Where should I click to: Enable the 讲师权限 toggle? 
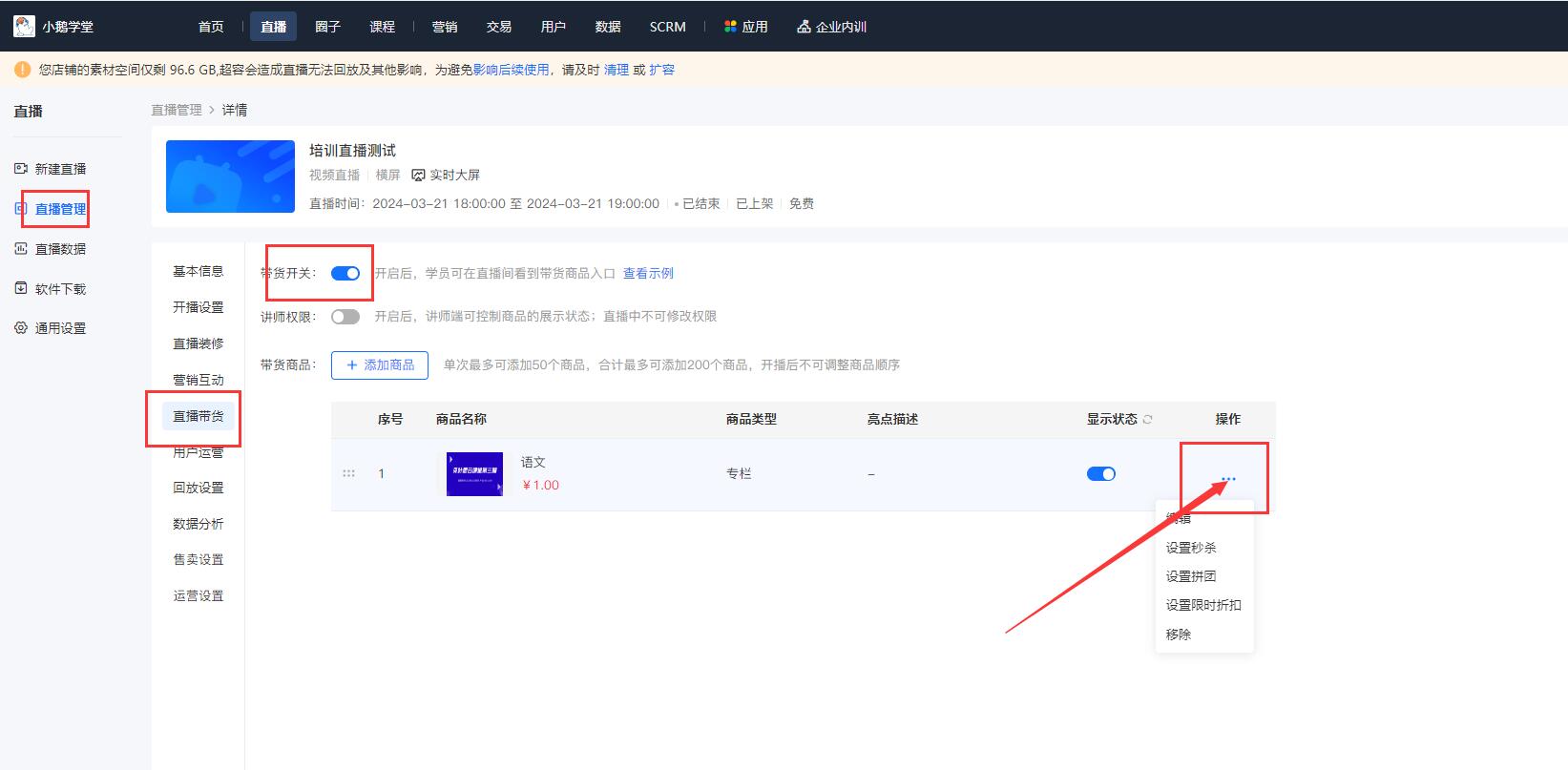(345, 317)
